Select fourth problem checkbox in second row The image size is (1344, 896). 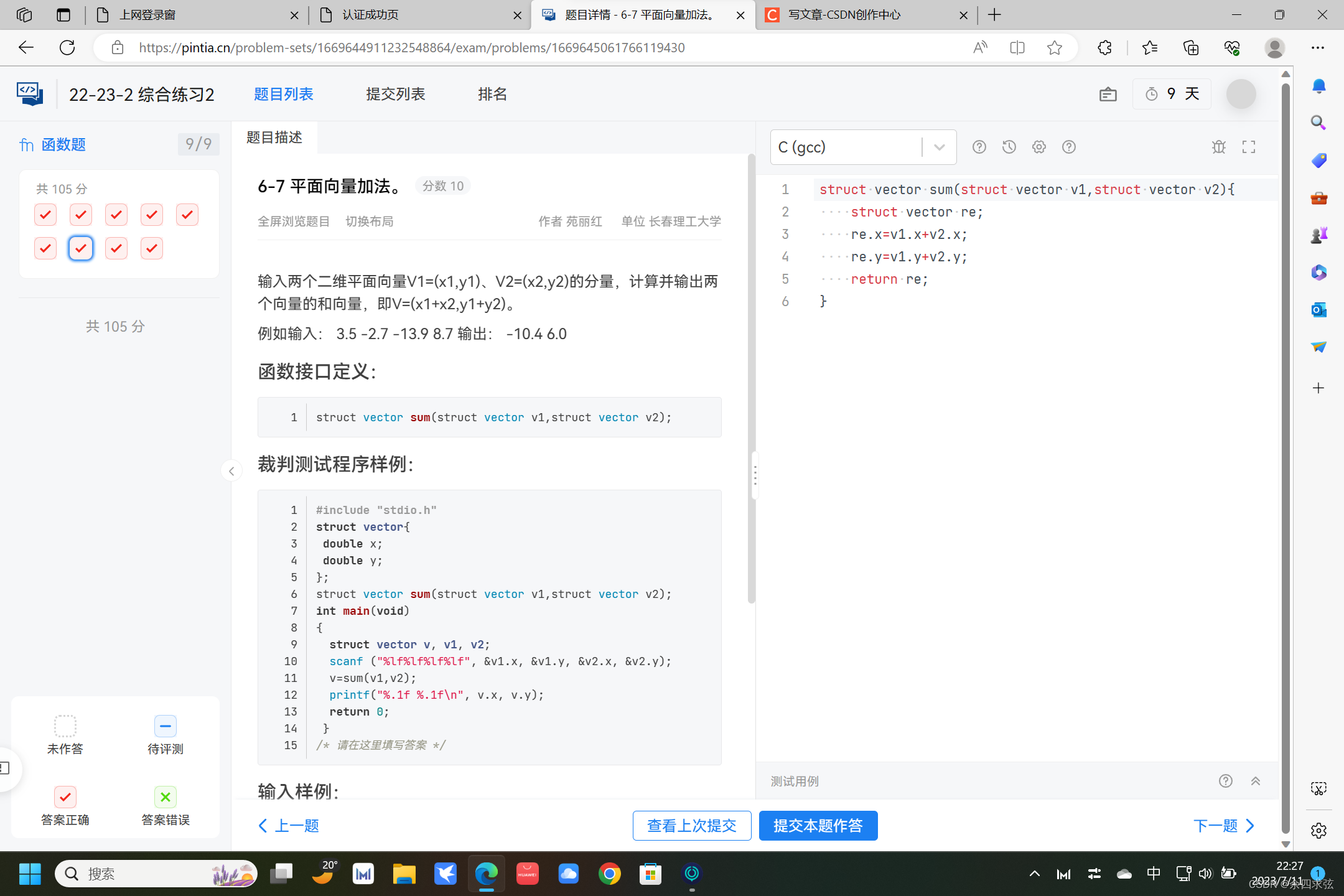click(x=152, y=248)
